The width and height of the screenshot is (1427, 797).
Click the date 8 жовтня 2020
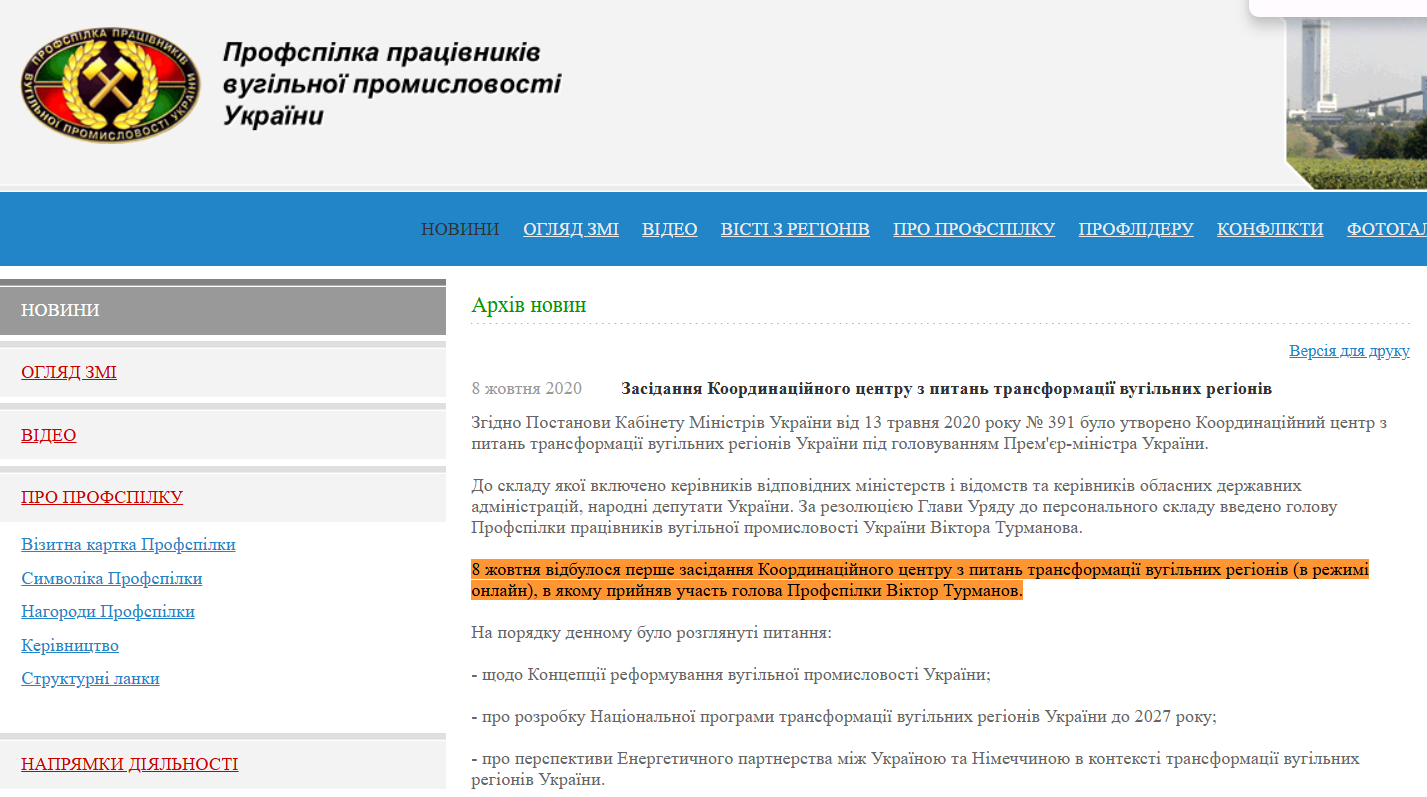click(526, 388)
